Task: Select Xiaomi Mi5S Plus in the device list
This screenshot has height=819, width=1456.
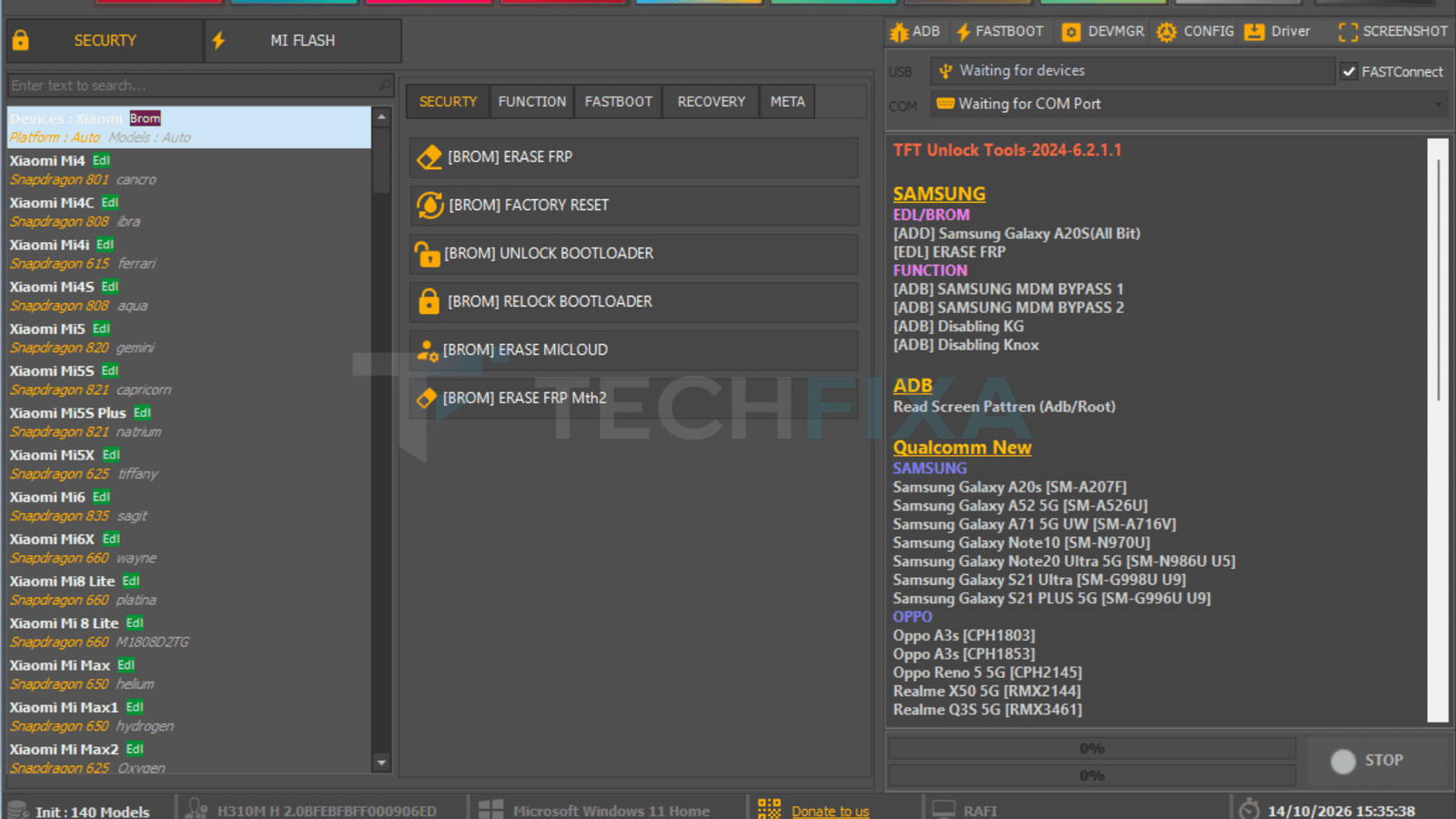Action: (x=189, y=422)
